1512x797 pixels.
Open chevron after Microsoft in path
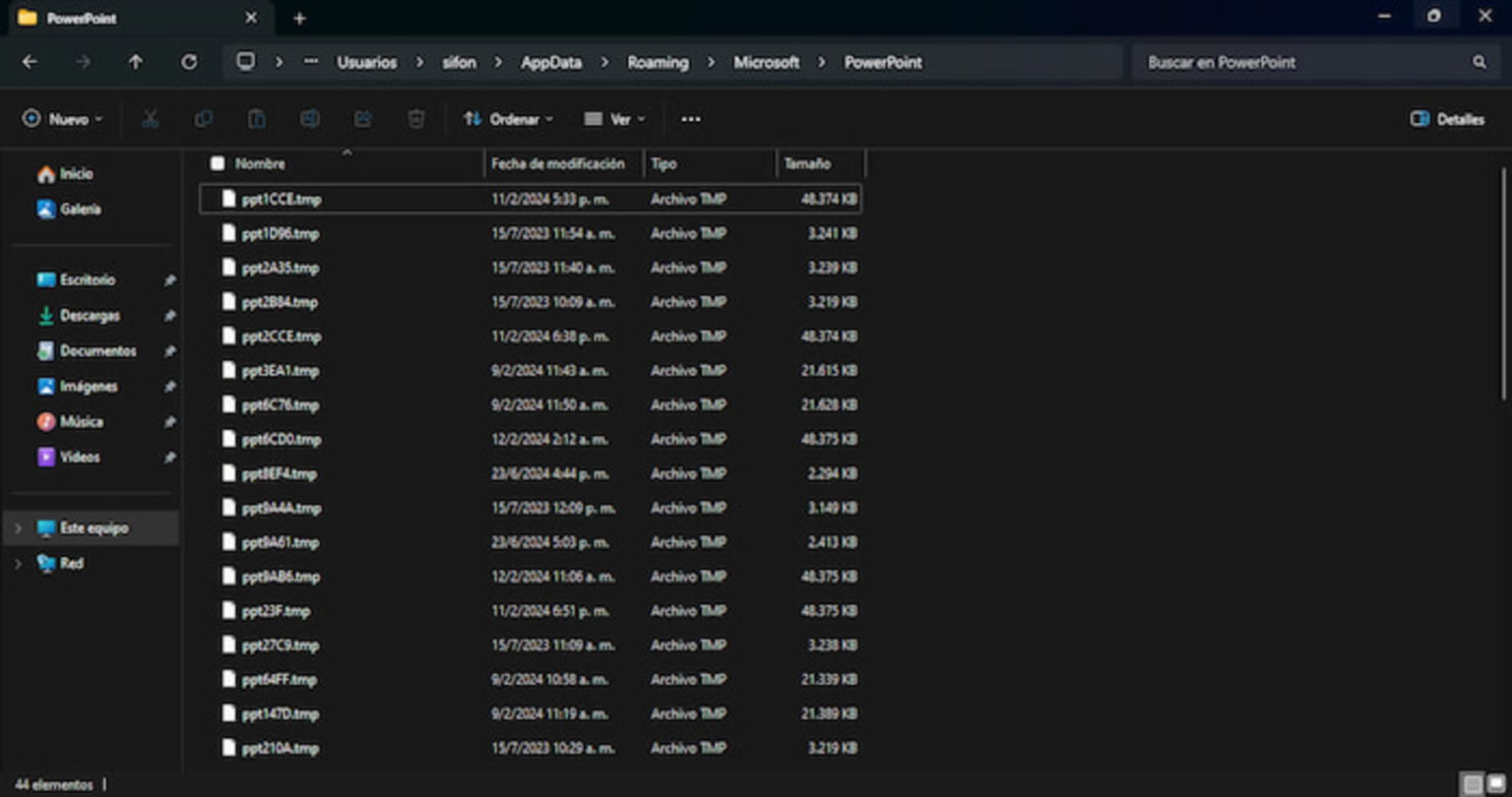pyautogui.click(x=821, y=62)
